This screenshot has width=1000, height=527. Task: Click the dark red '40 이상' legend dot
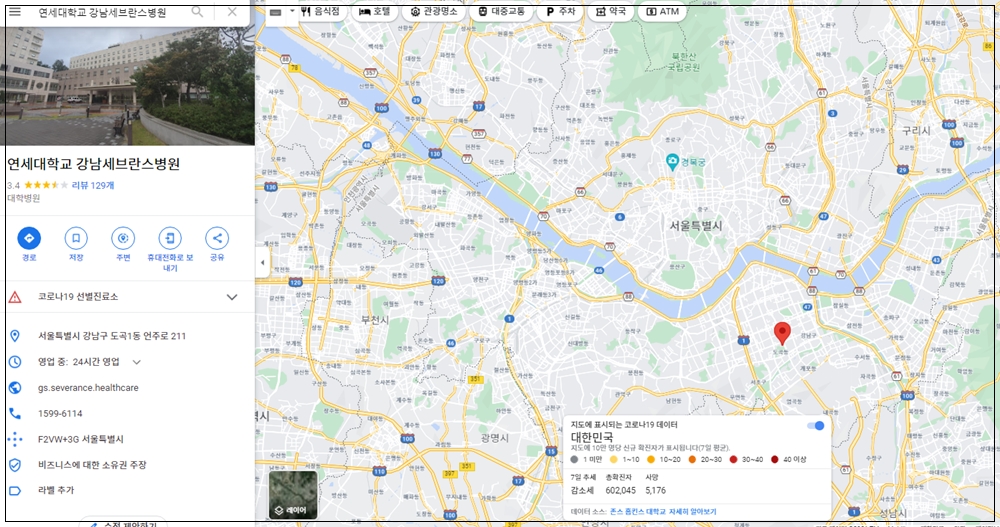point(774,459)
